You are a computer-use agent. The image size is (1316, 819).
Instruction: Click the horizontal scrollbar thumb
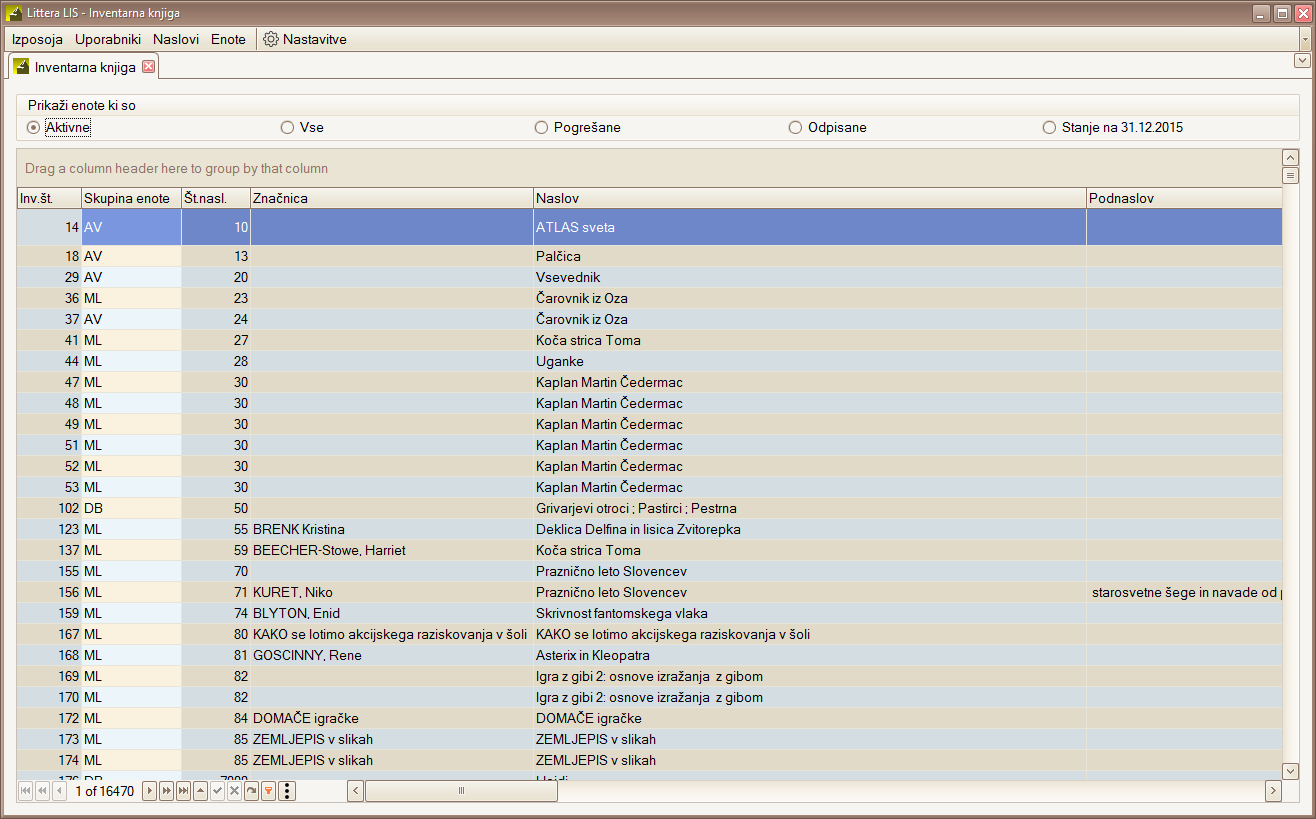(462, 791)
